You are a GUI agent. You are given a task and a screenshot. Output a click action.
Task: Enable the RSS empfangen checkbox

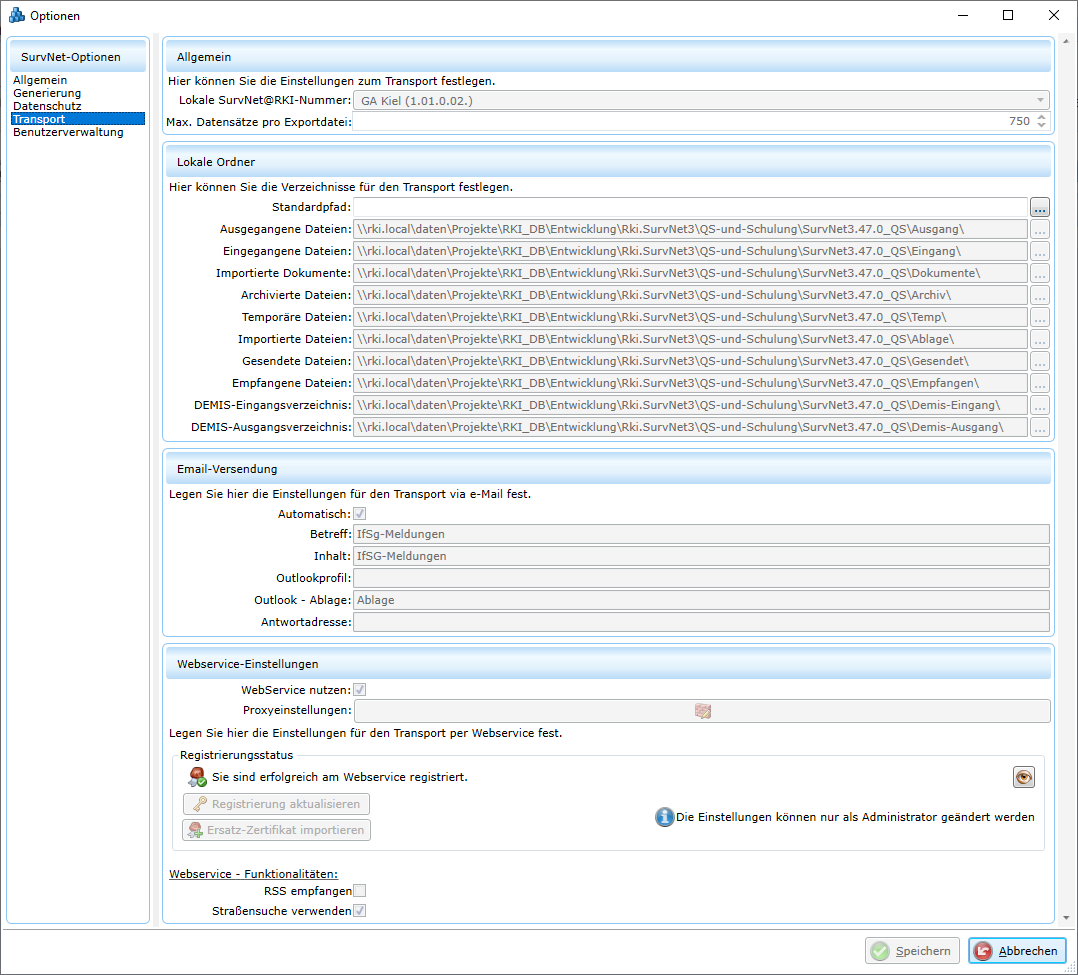(x=360, y=891)
